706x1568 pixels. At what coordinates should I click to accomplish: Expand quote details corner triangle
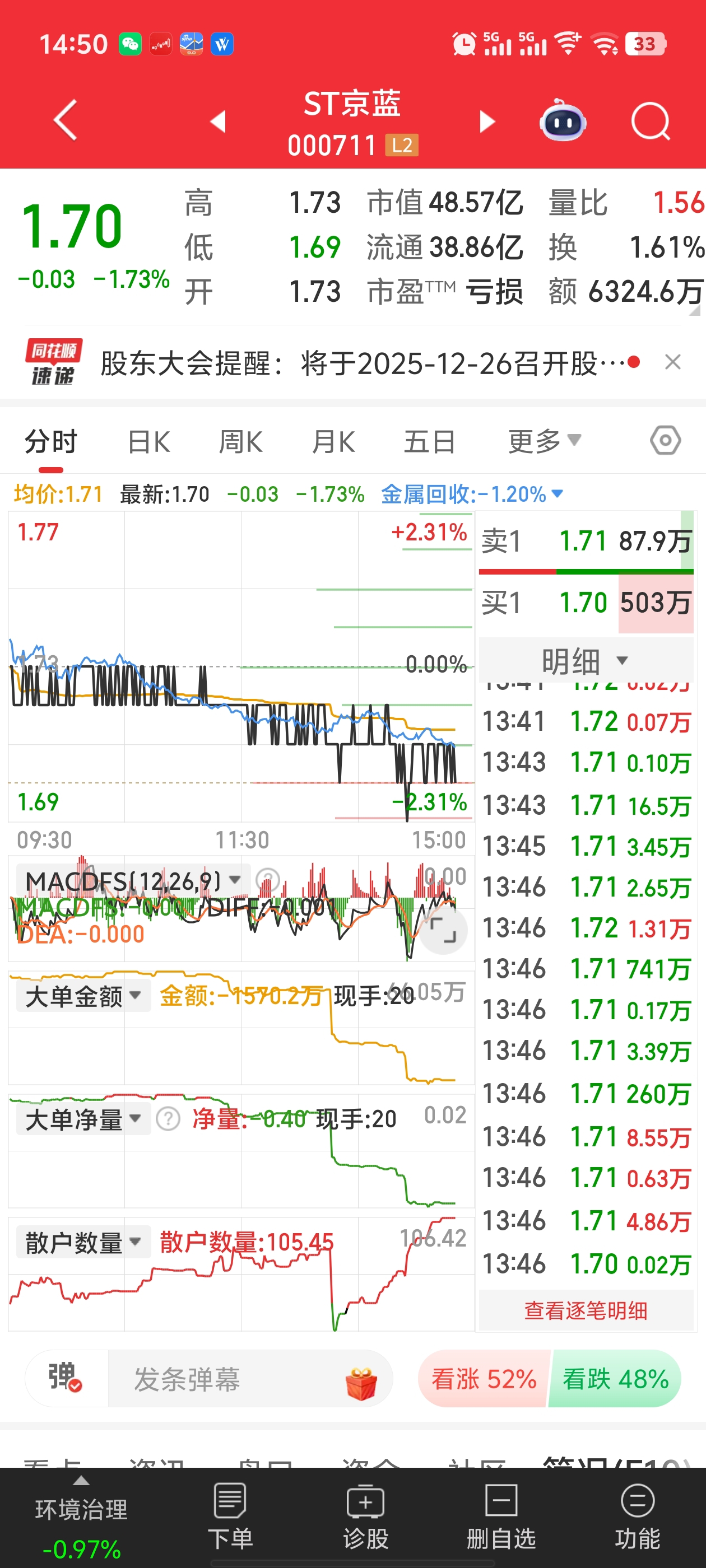pos(694,310)
